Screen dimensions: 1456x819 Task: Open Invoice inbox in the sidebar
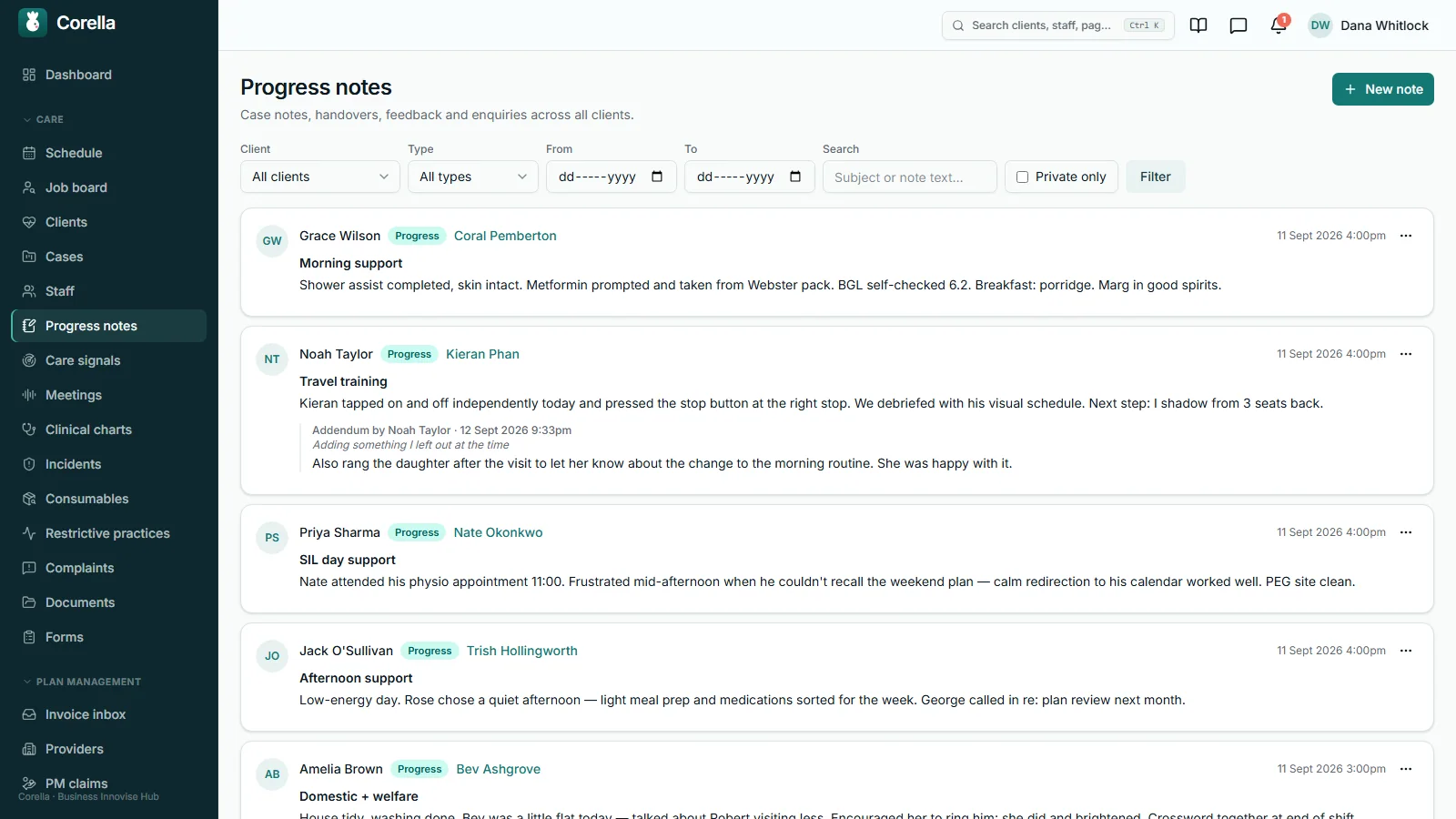(108, 714)
